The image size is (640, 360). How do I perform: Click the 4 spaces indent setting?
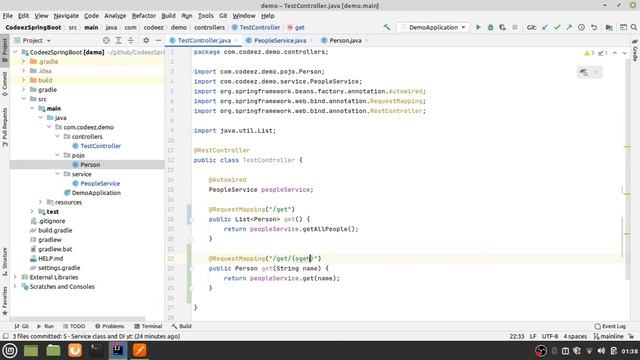click(575, 336)
